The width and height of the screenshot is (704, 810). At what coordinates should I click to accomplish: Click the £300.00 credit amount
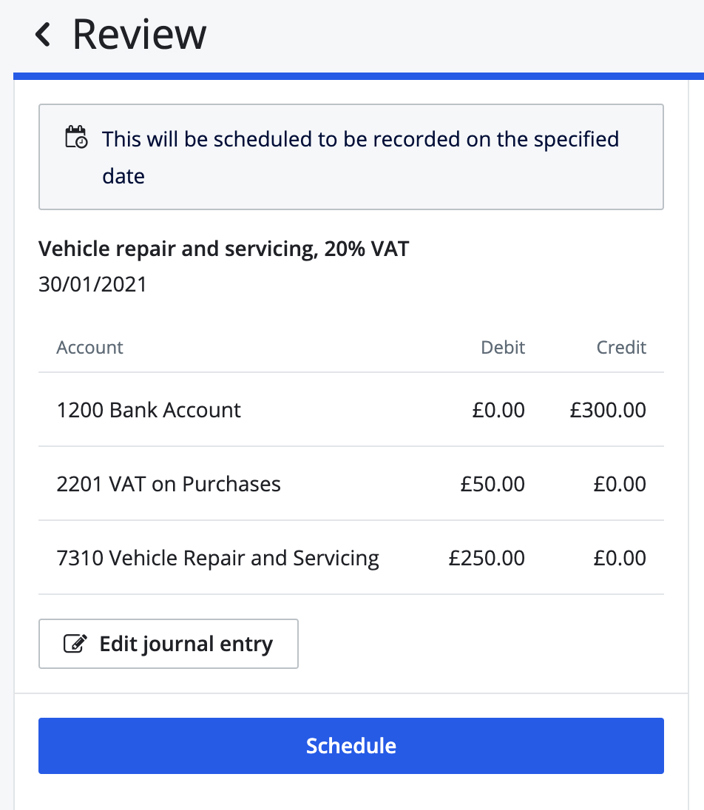tap(607, 410)
